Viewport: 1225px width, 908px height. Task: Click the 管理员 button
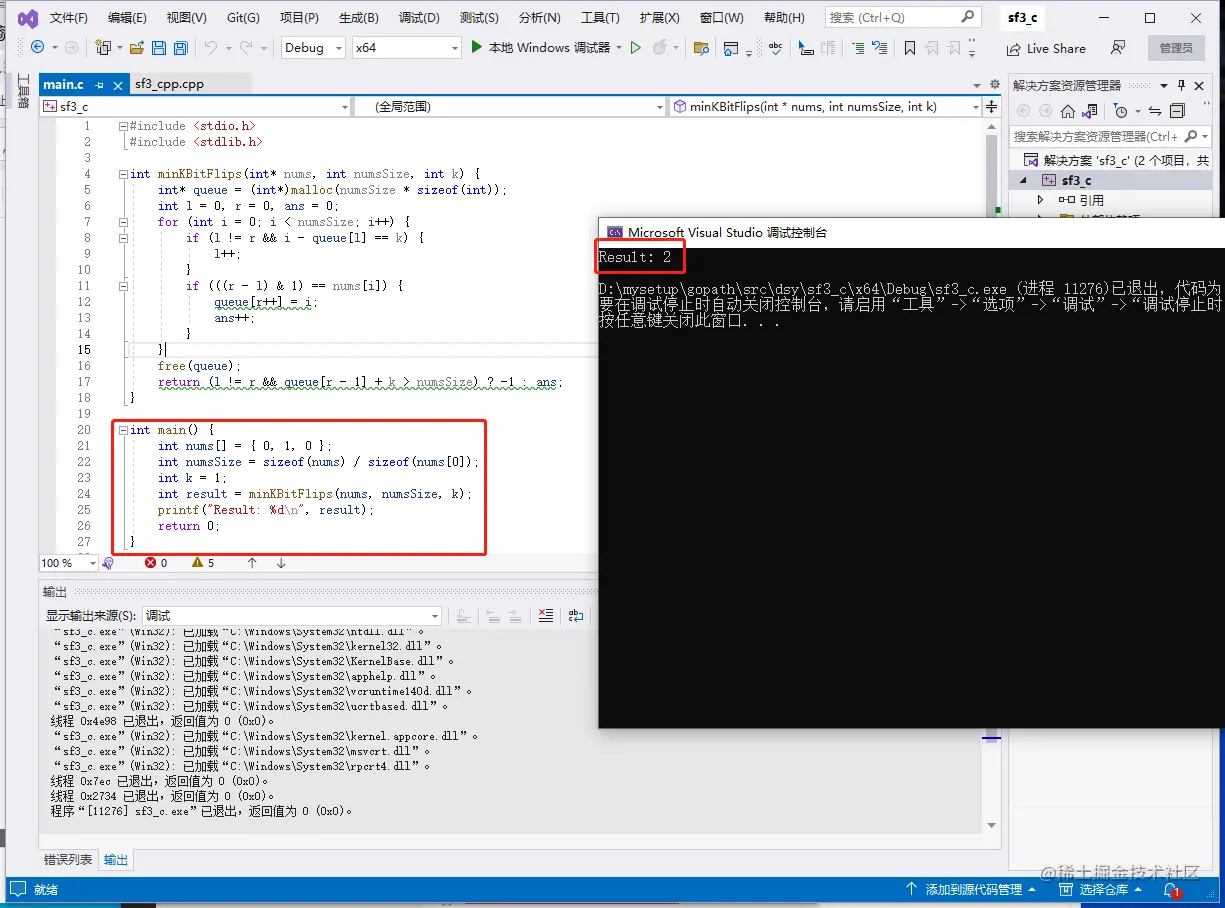click(x=1176, y=48)
